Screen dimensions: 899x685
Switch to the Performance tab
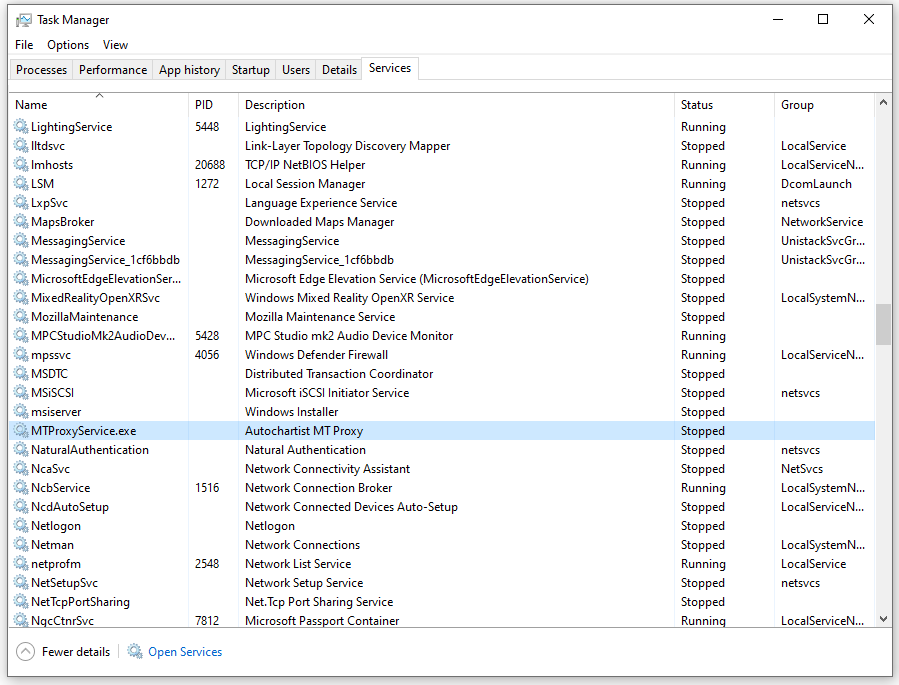click(x=113, y=69)
